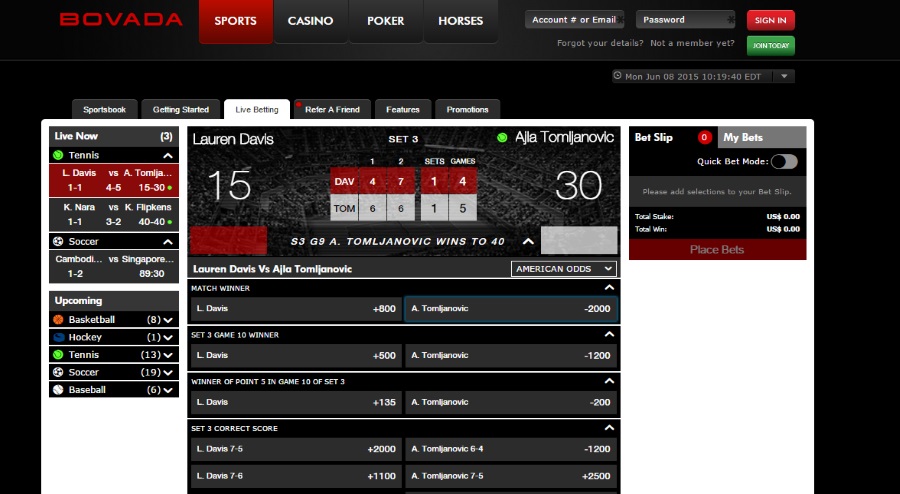900x494 pixels.
Task: Switch to the Sportsbook tab
Action: [x=104, y=109]
